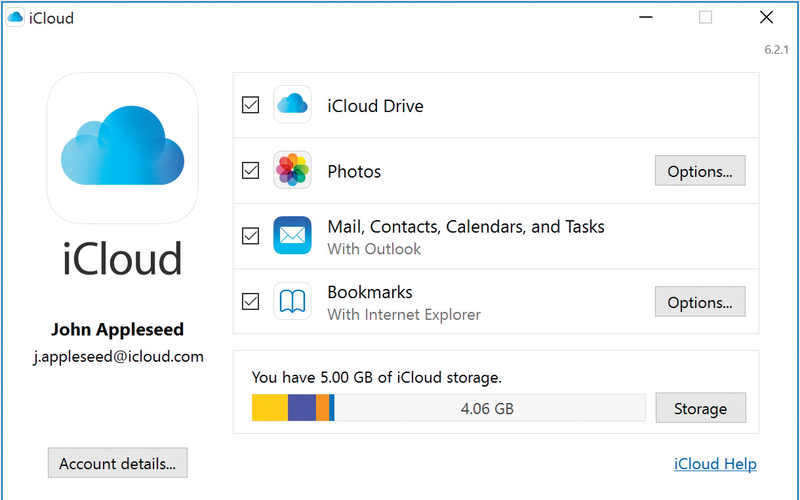Follow the iCloud Help link
This screenshot has height=500, width=800.
[x=715, y=464]
